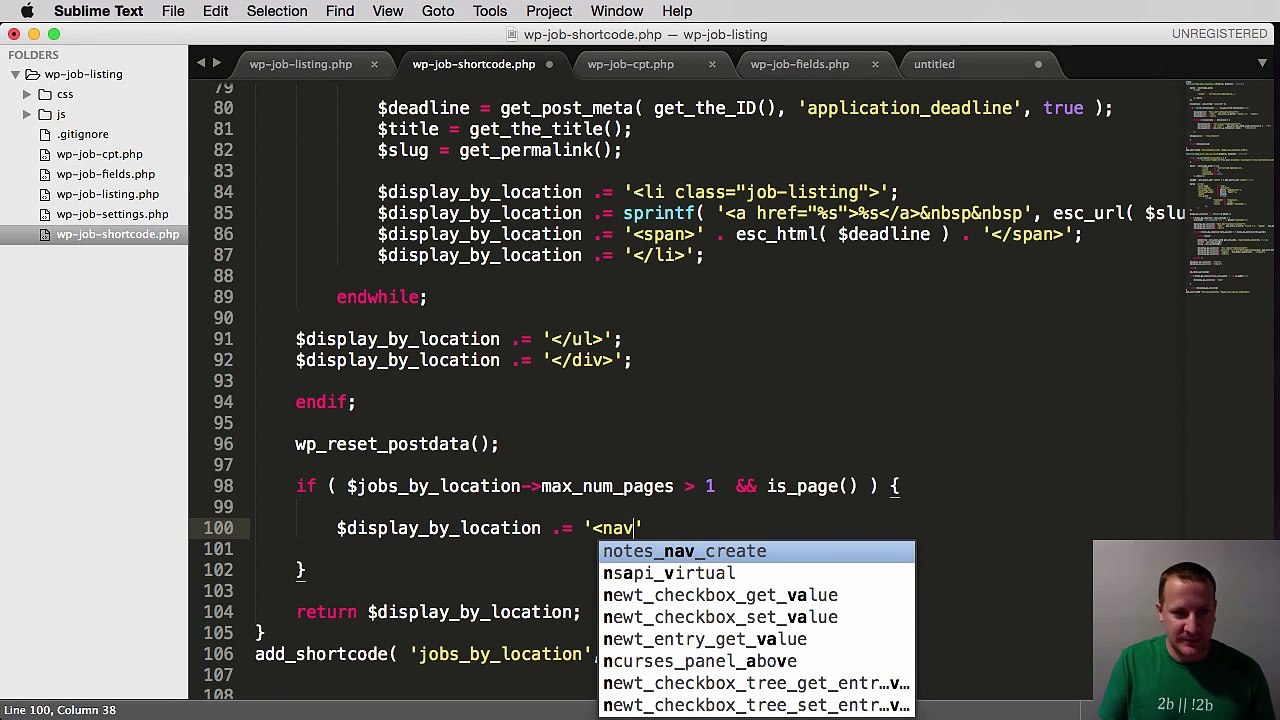This screenshot has height=720, width=1280.
Task: Click the minimap code overview
Action: 1228,187
